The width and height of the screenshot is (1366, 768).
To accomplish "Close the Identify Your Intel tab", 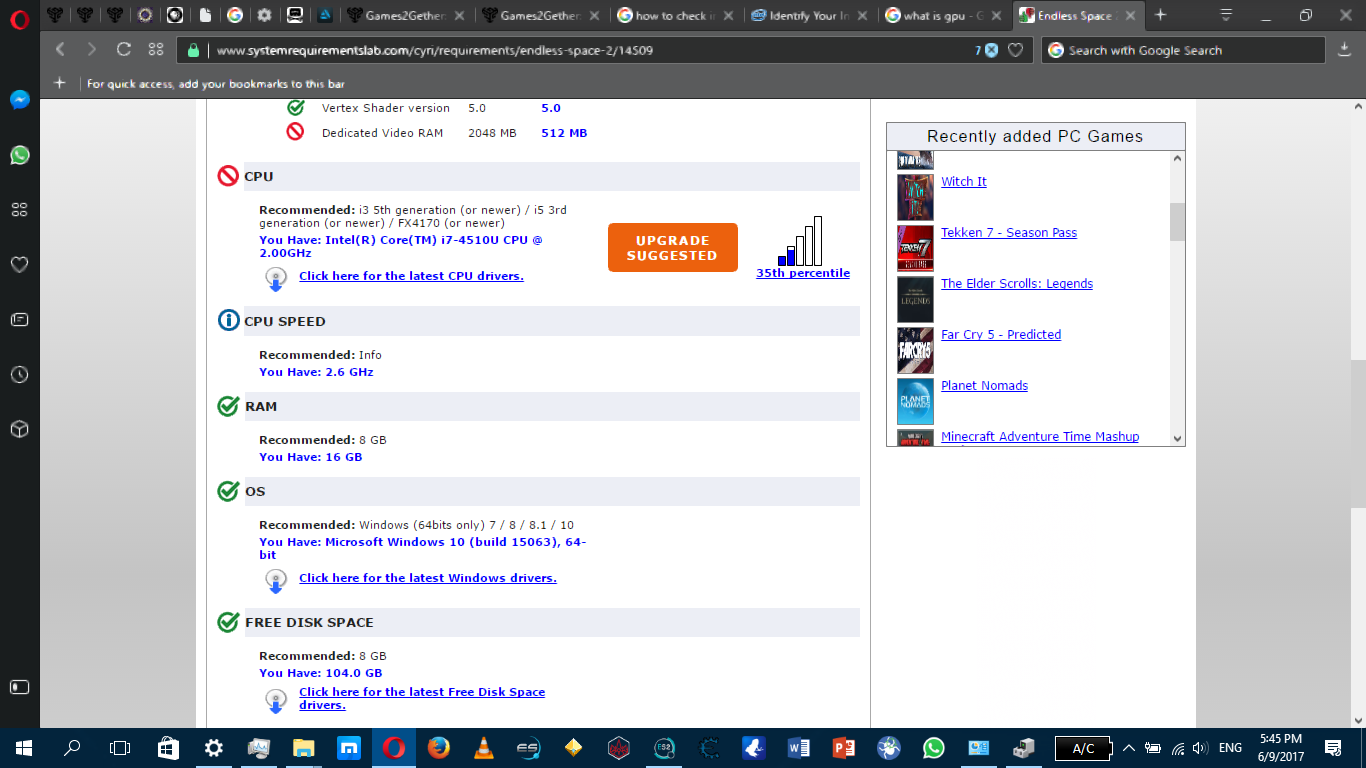I will click(x=860, y=15).
